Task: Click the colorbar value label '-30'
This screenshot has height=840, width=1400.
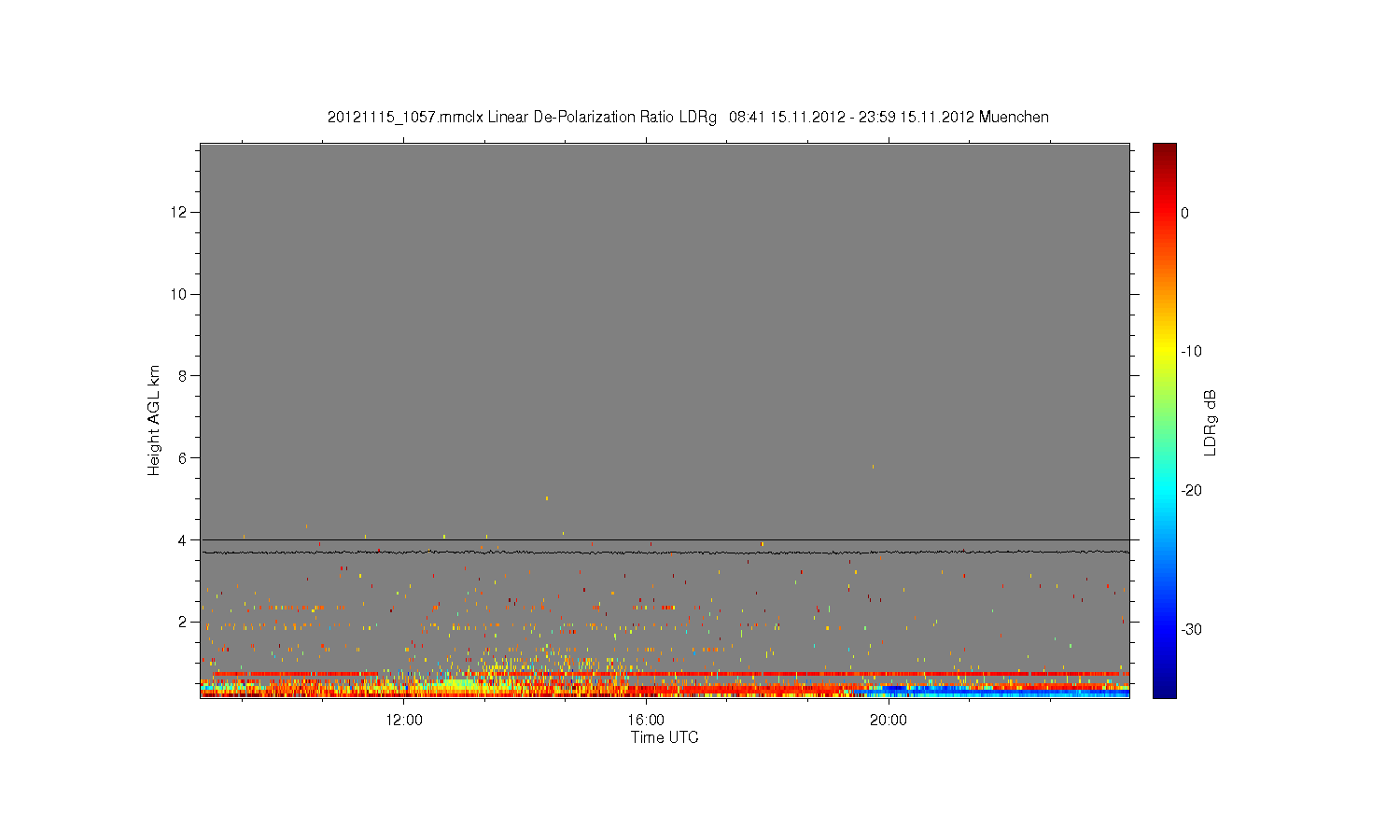Action: [1191, 630]
